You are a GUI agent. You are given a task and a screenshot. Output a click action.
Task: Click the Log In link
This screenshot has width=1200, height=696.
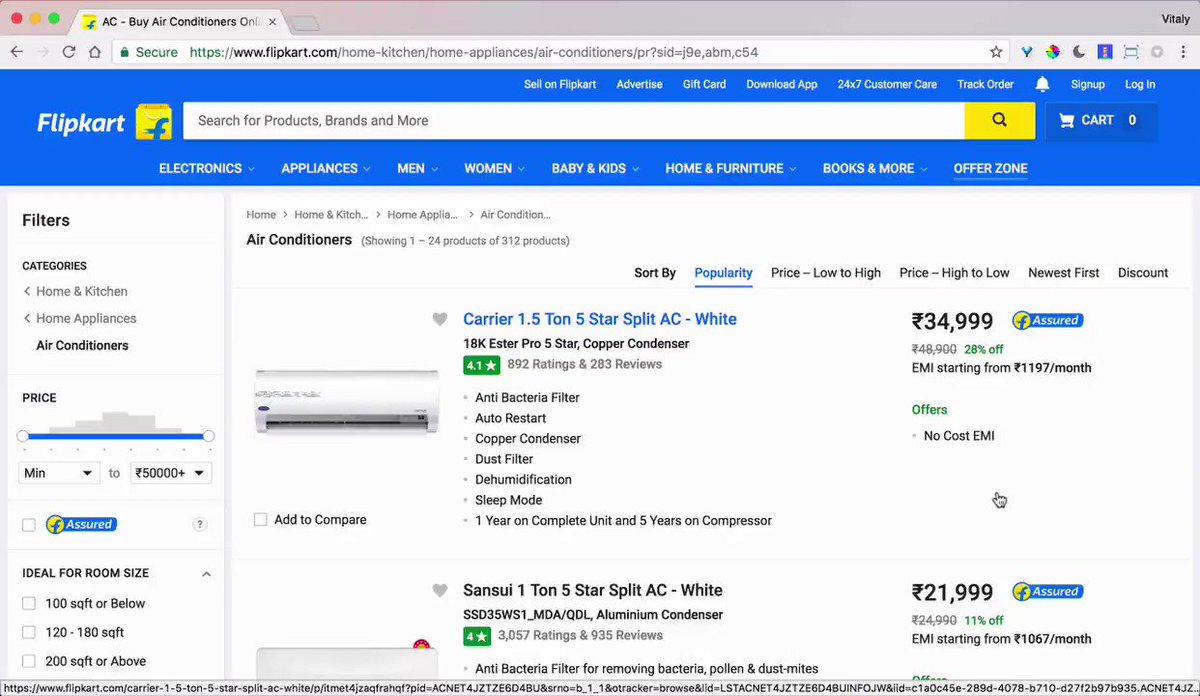1140,85
